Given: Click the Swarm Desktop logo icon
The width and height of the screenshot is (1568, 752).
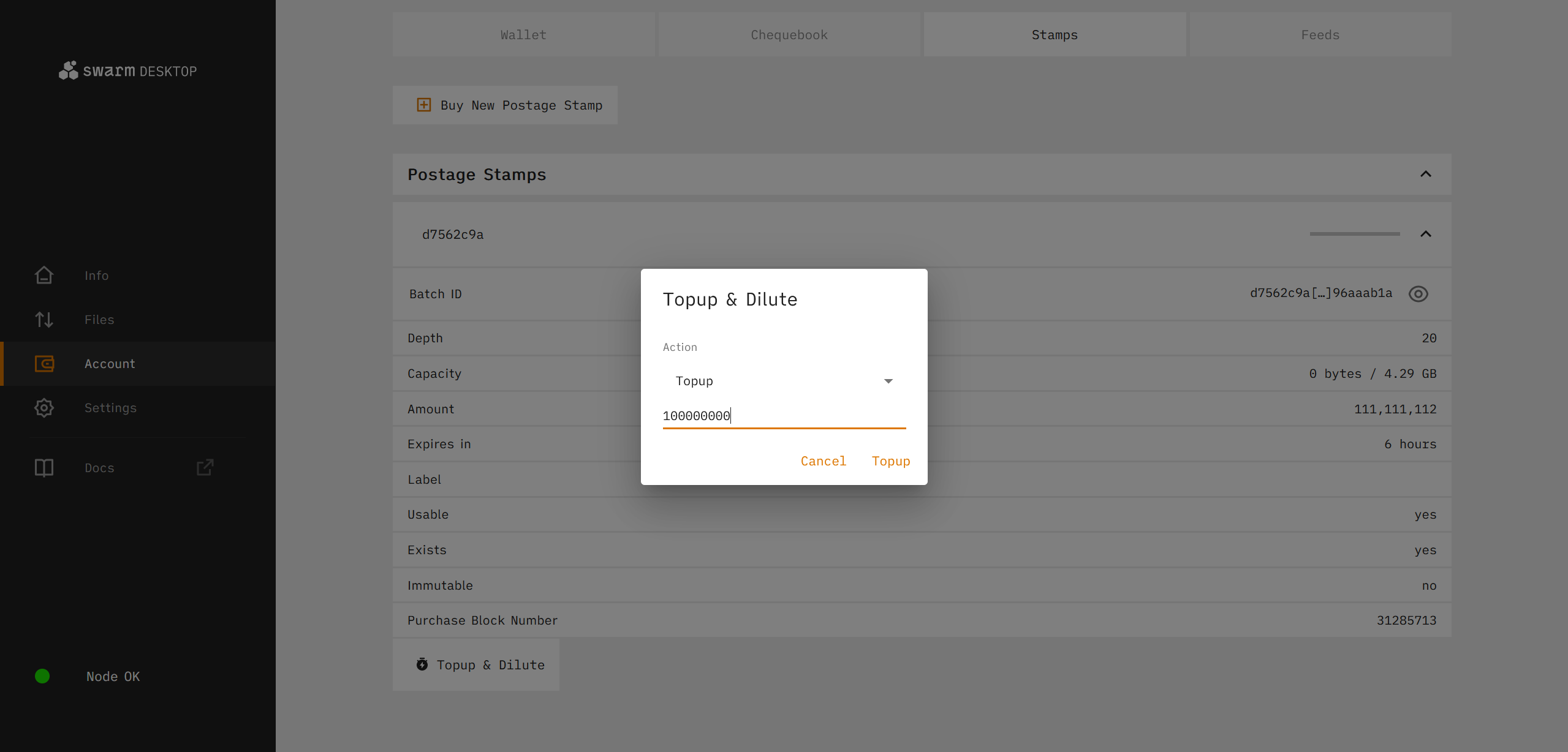Looking at the screenshot, I should click(68, 70).
